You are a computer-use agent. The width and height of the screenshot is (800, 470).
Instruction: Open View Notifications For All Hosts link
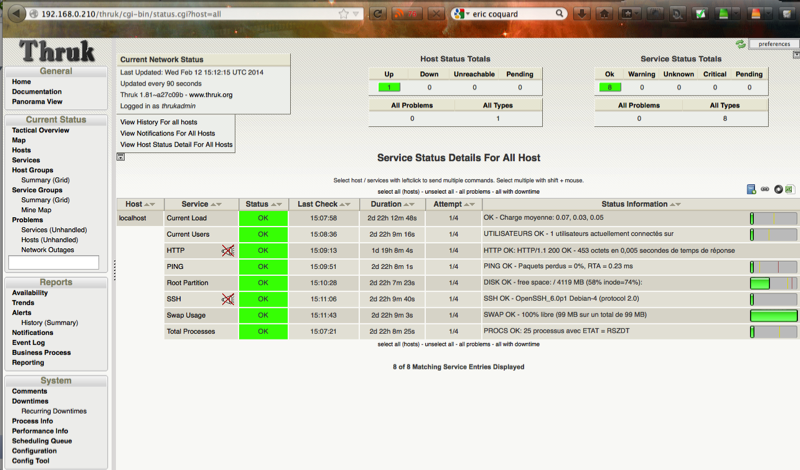coord(167,132)
